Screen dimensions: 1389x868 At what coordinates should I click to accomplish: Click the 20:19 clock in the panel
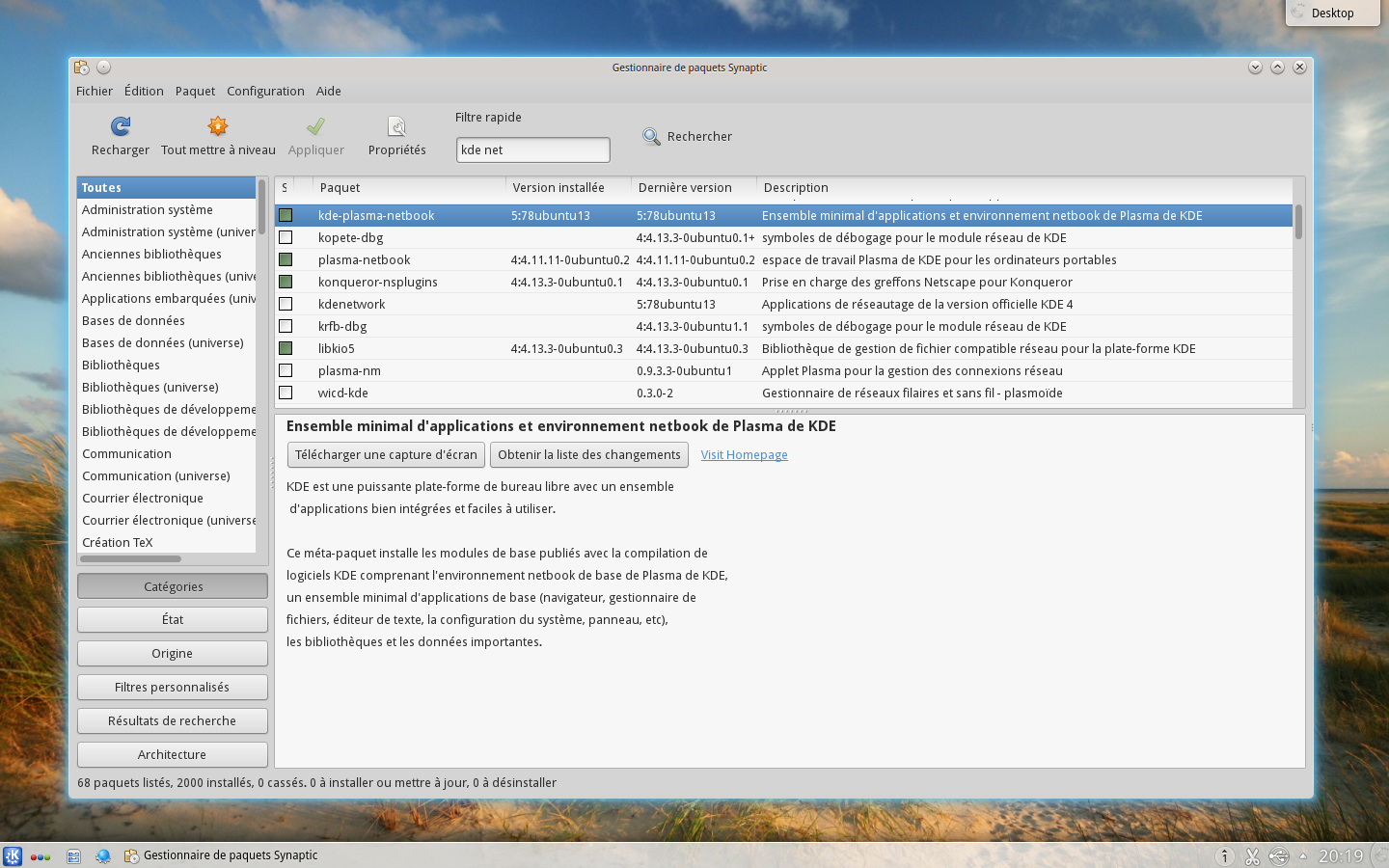click(x=1341, y=855)
